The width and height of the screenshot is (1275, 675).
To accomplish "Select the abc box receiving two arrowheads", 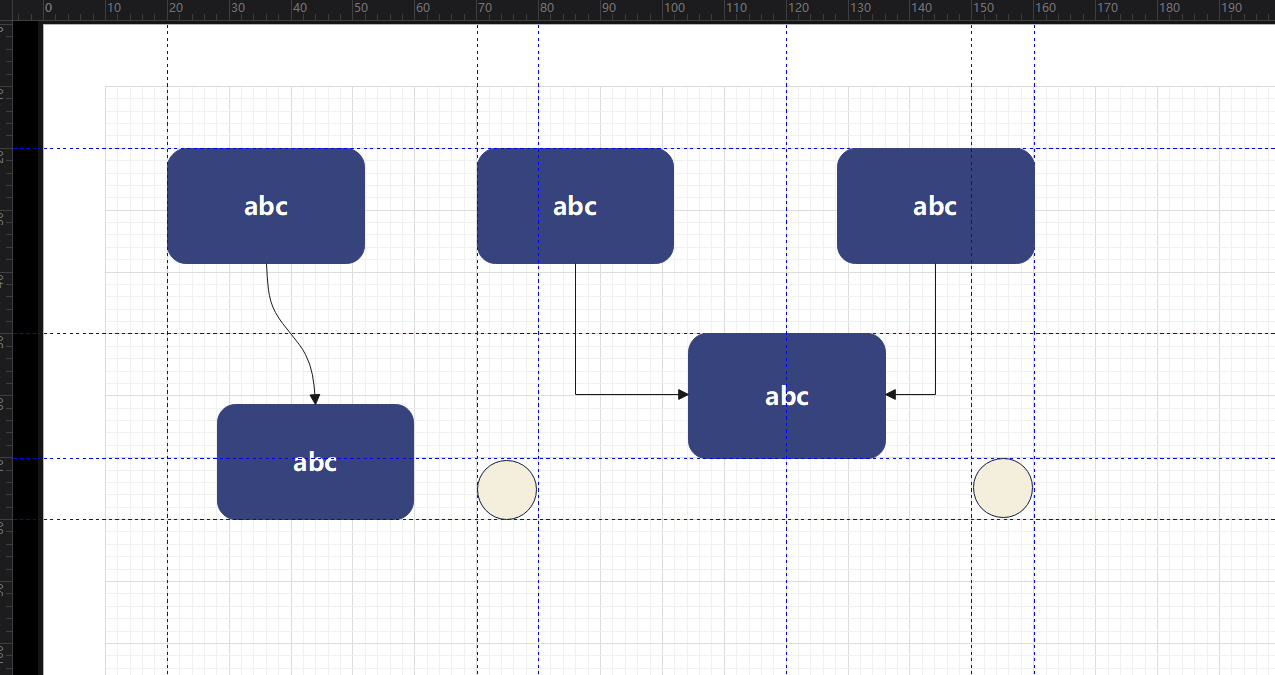I will tap(787, 396).
